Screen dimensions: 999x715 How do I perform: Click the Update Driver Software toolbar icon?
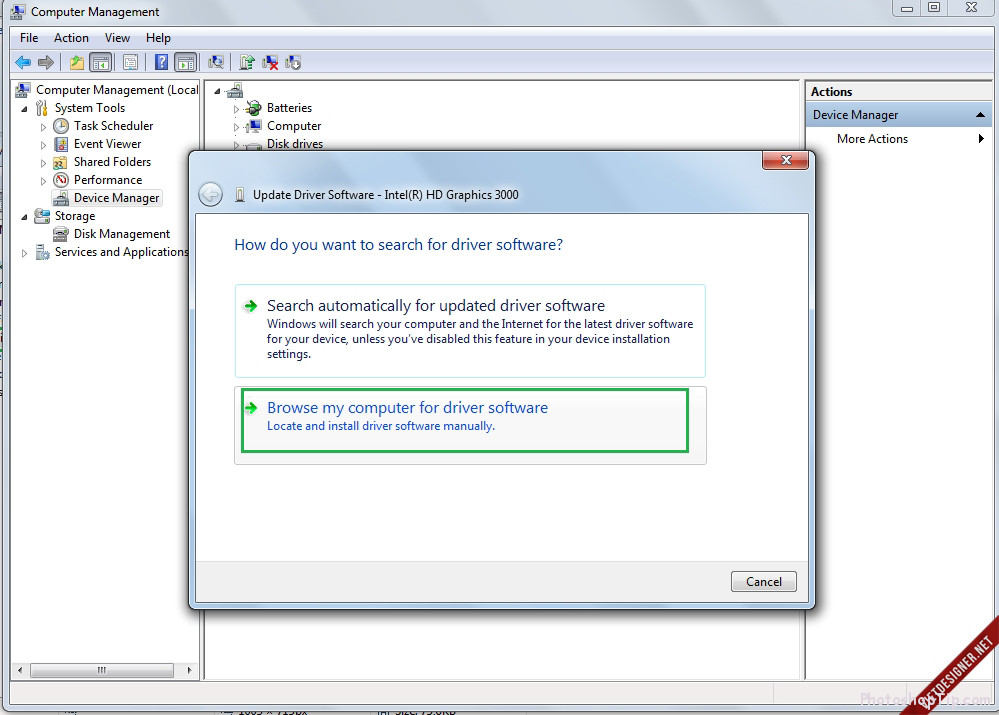coord(247,62)
